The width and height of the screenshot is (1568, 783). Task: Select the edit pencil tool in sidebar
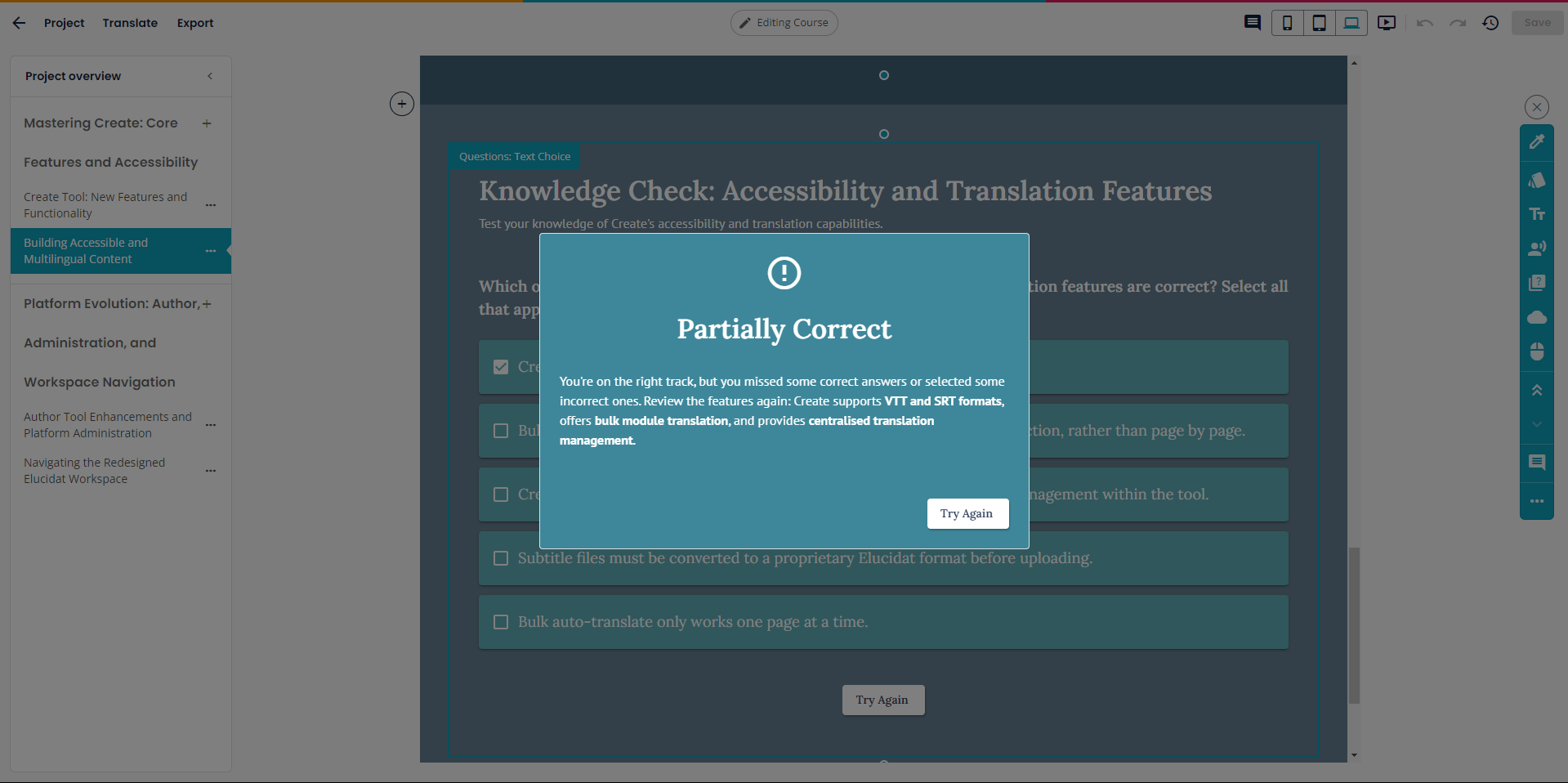tap(1537, 141)
